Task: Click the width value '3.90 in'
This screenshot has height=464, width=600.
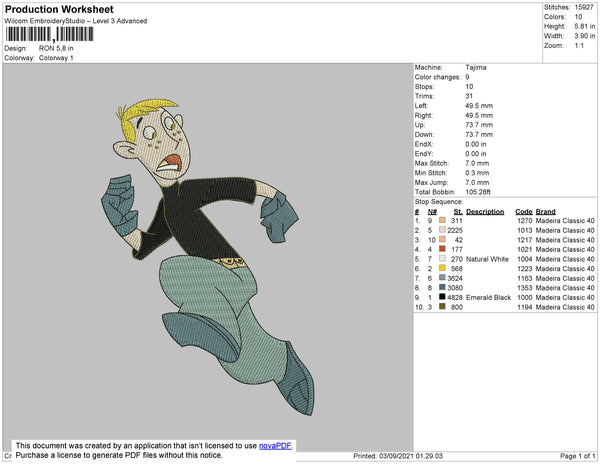Action: [585, 36]
